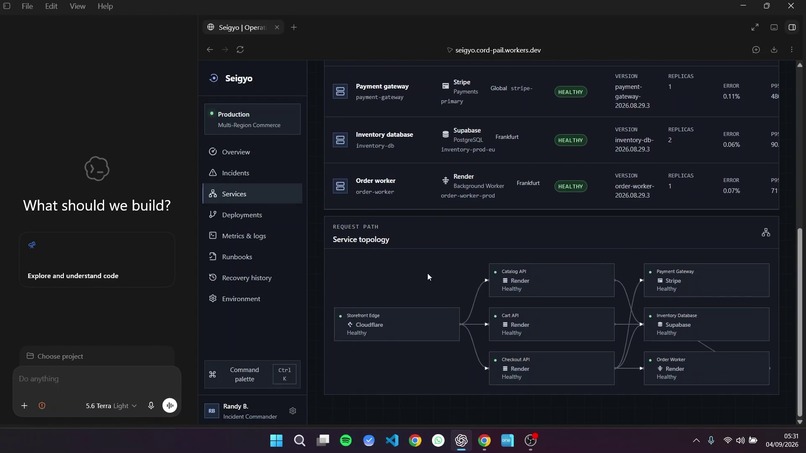Select the Order Worker topology node

707,368
